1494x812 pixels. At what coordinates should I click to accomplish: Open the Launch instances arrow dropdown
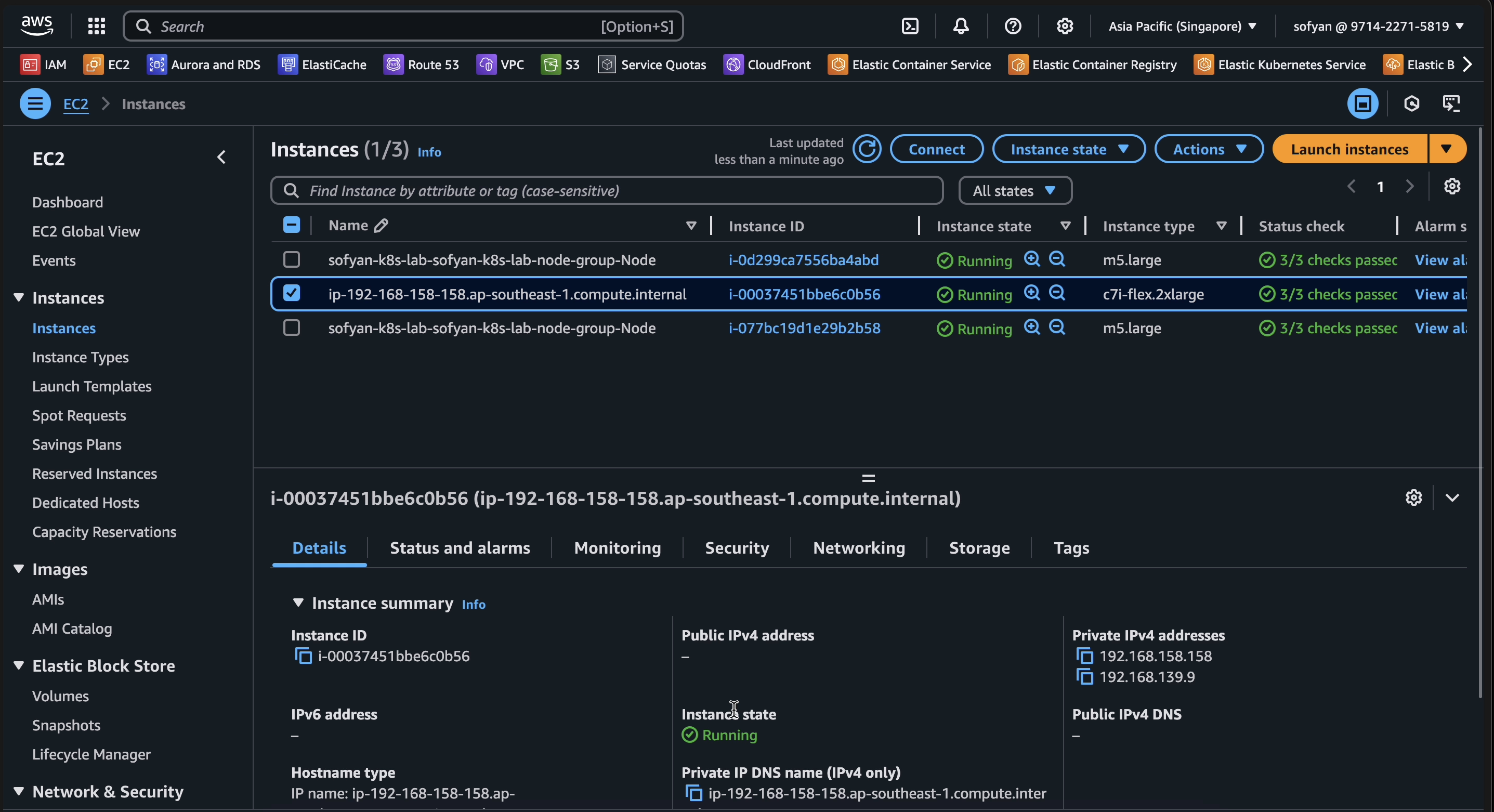[1448, 150]
